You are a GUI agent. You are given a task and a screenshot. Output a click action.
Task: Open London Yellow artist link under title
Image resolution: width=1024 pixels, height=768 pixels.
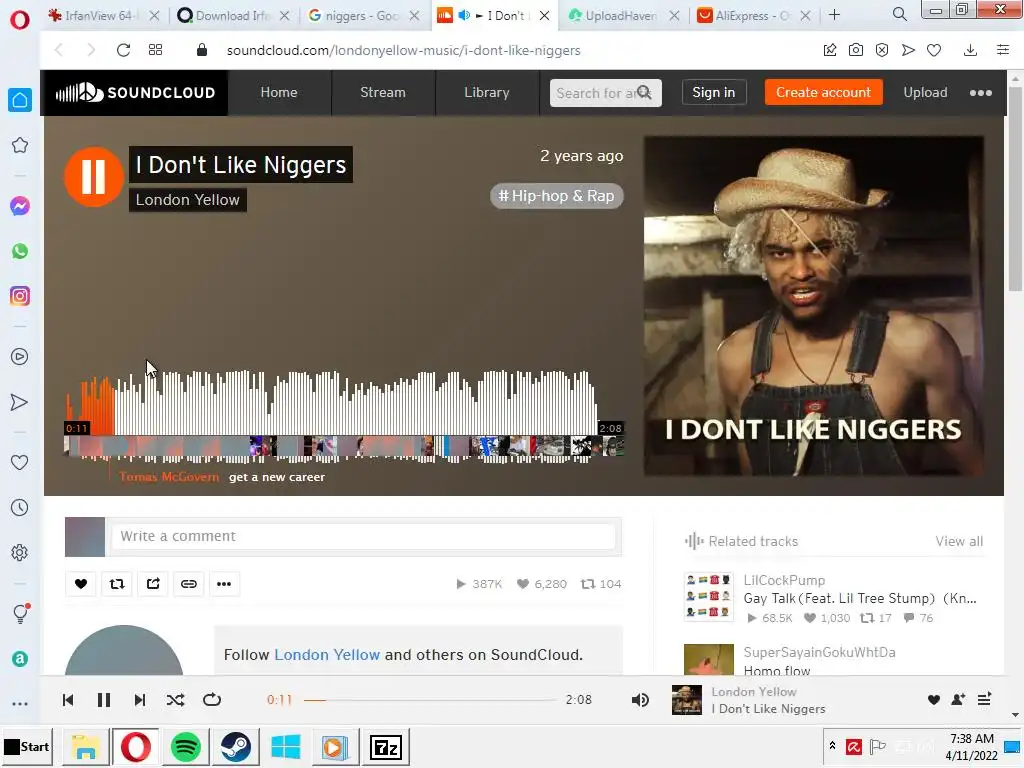pos(187,200)
